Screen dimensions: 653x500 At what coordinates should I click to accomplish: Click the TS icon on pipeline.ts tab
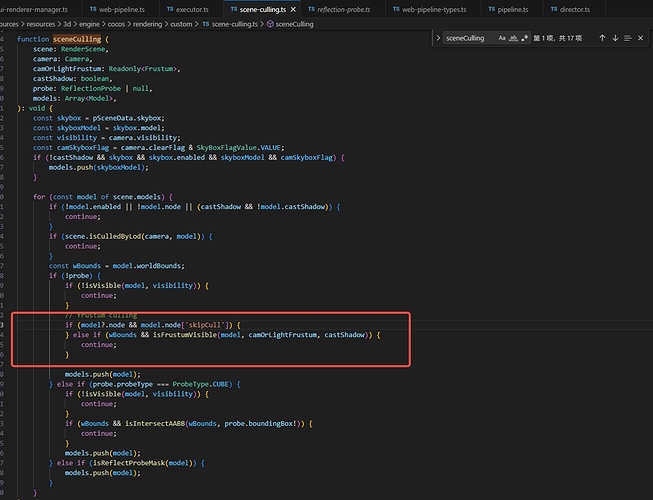click(492, 9)
